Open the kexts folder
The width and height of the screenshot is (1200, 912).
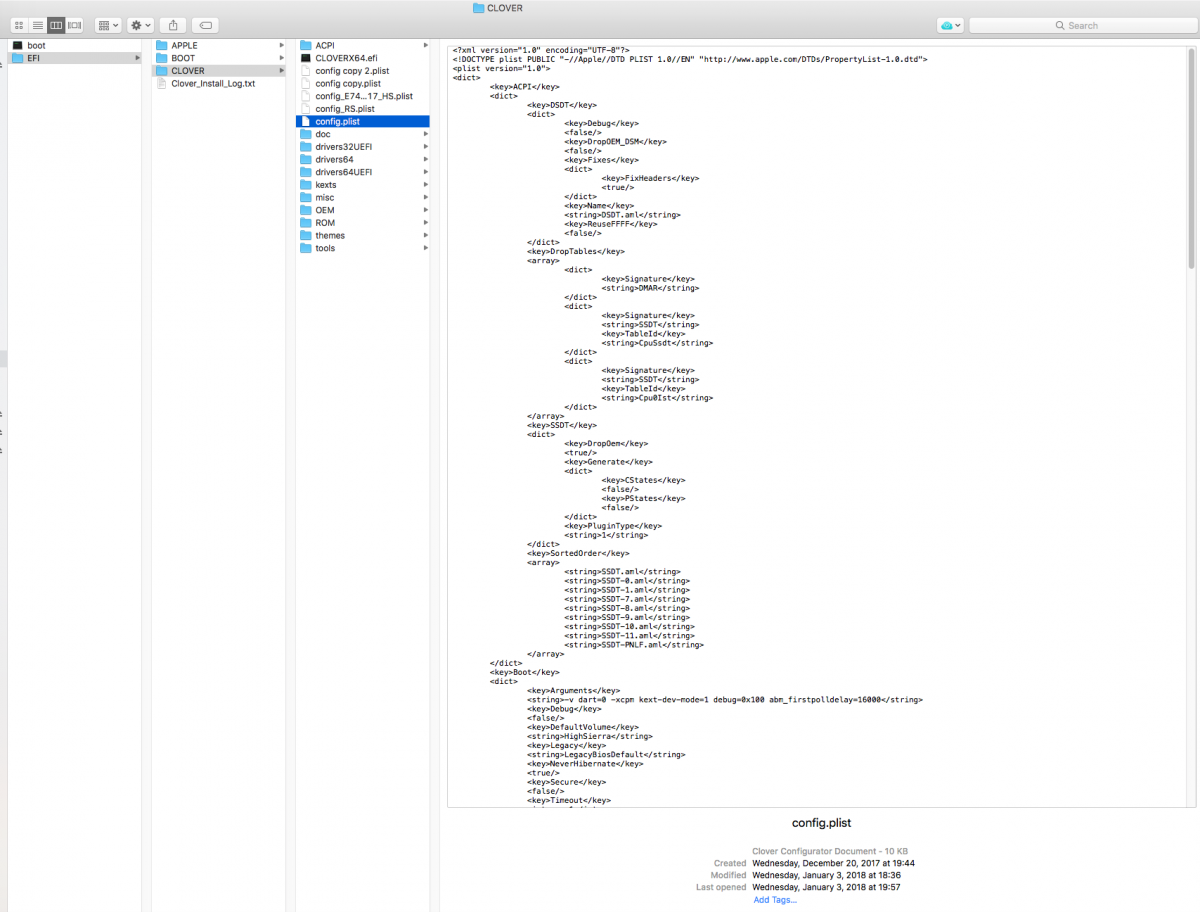[325, 185]
